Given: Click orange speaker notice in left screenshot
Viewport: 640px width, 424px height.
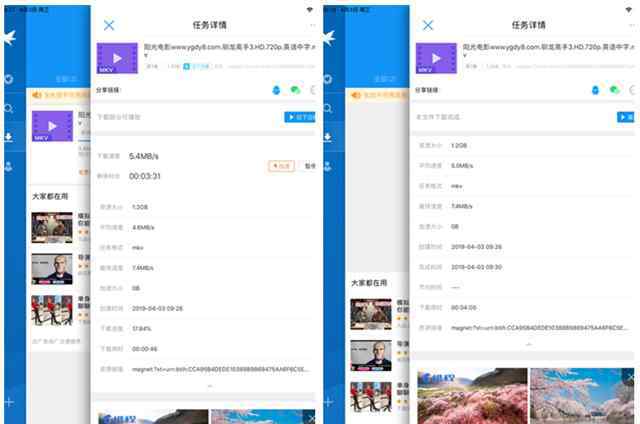Looking at the screenshot, I should coord(37,95).
